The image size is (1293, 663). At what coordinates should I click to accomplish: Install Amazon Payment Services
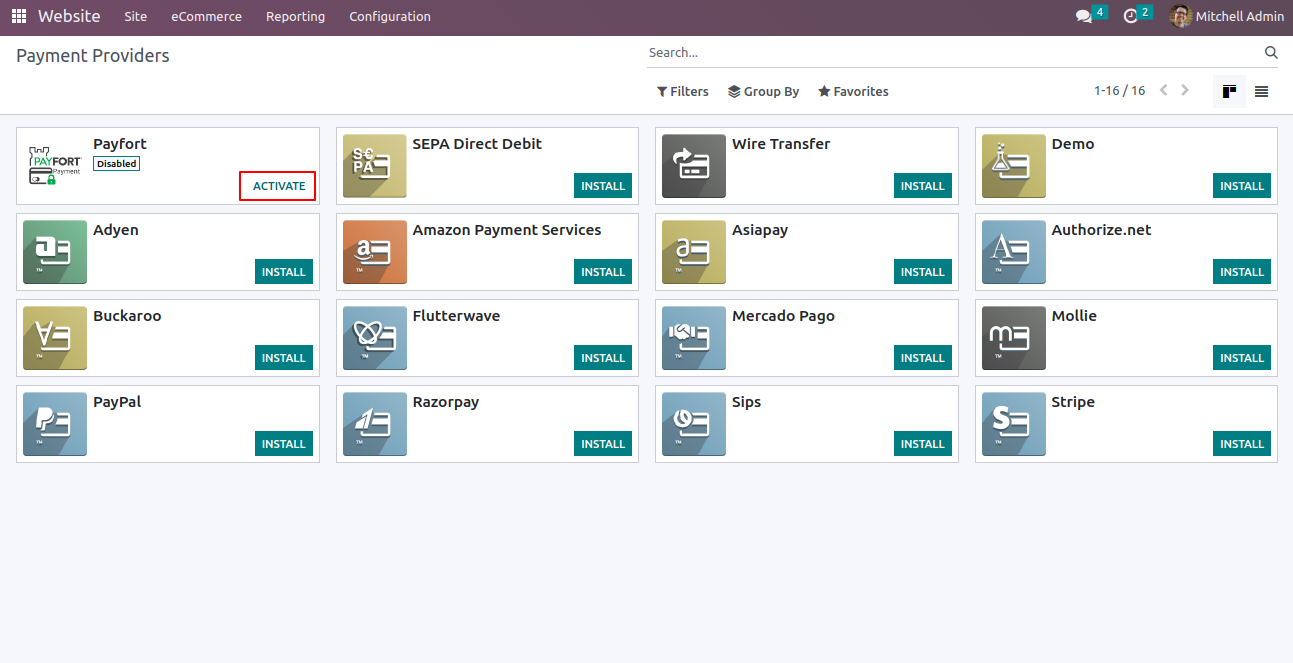(603, 272)
